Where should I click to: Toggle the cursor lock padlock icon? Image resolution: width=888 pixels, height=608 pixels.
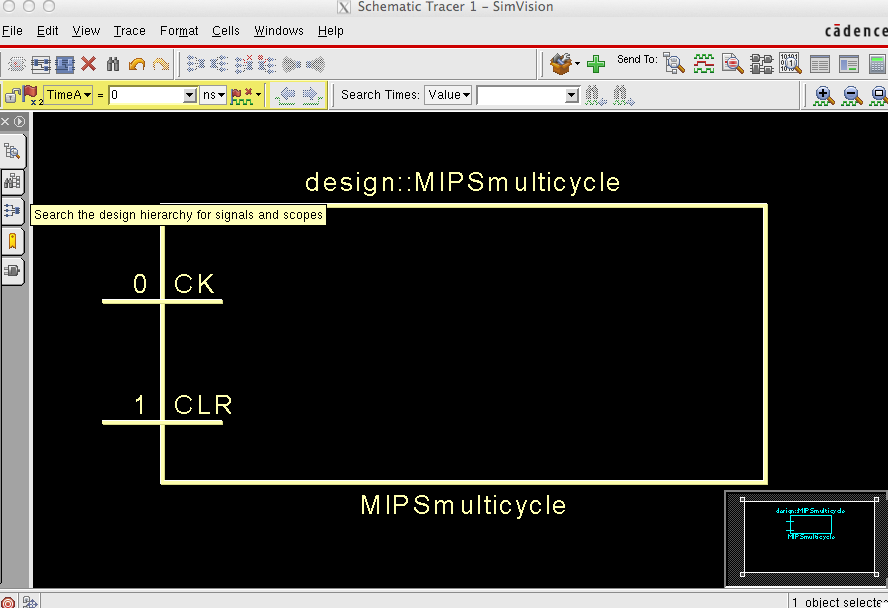pos(13,95)
